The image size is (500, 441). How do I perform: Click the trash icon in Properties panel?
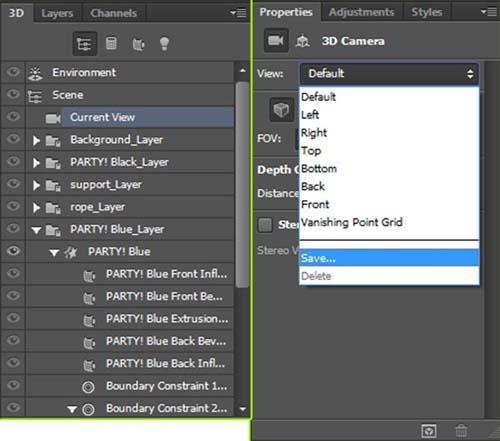[461, 431]
